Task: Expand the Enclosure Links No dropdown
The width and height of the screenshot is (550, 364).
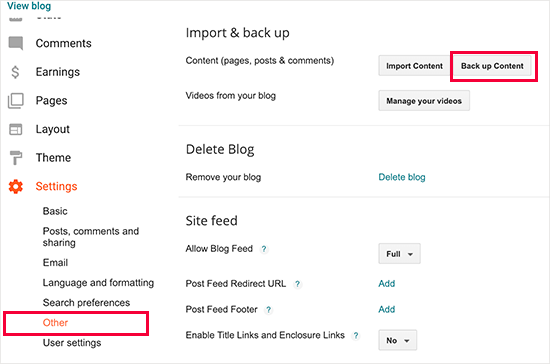Action: tap(397, 340)
